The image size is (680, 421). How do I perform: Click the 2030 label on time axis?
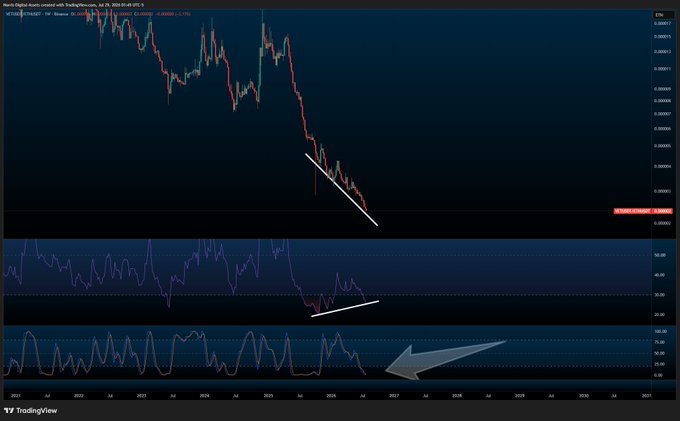(584, 396)
